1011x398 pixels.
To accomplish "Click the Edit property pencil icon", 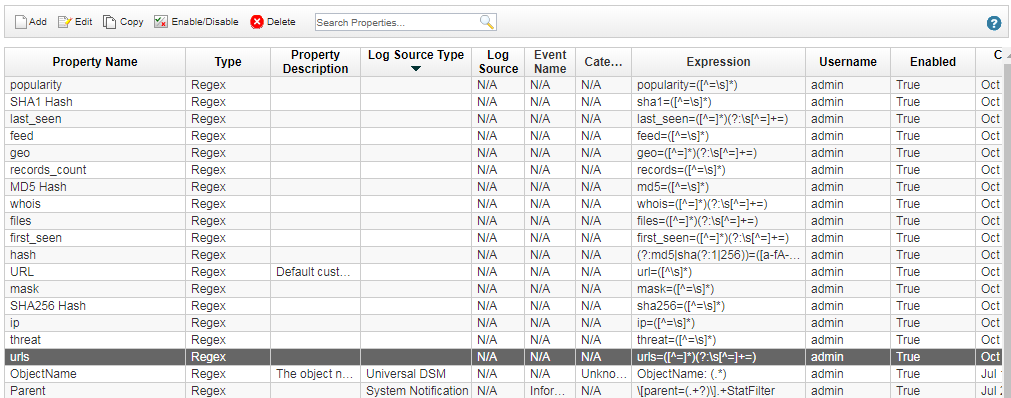I will point(64,22).
